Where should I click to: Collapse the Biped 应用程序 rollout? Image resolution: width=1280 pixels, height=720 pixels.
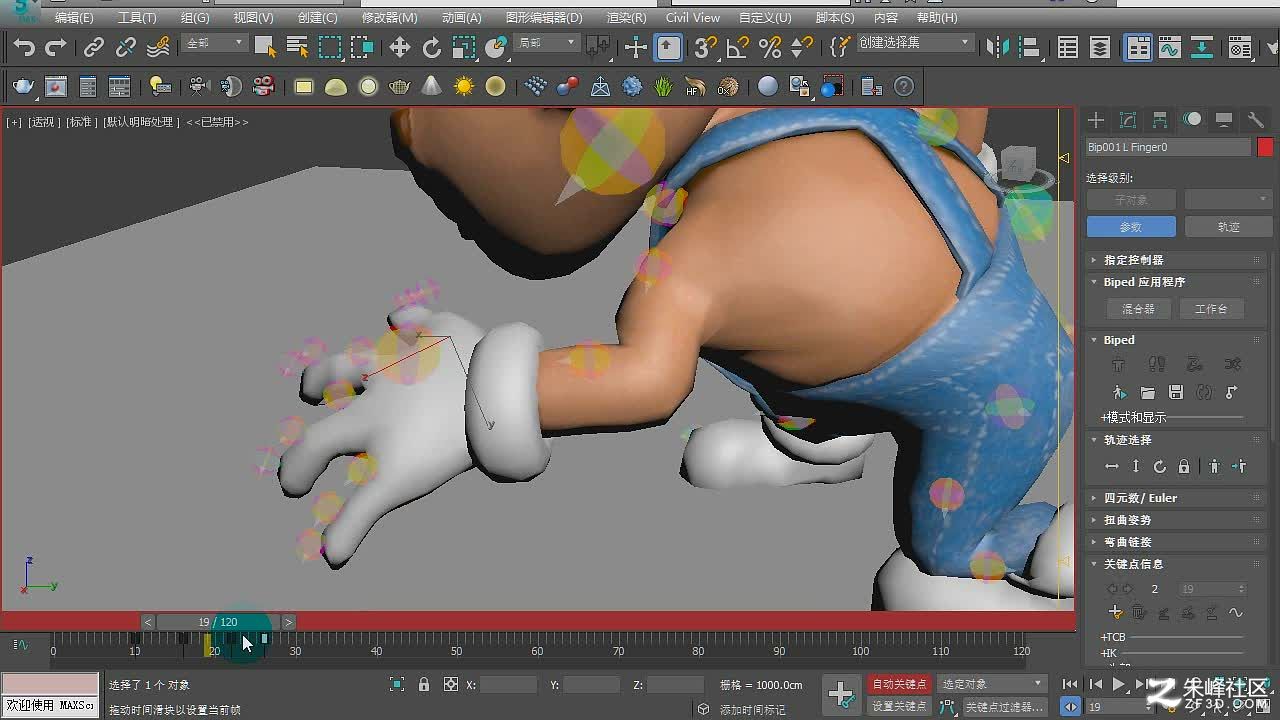pos(1176,282)
